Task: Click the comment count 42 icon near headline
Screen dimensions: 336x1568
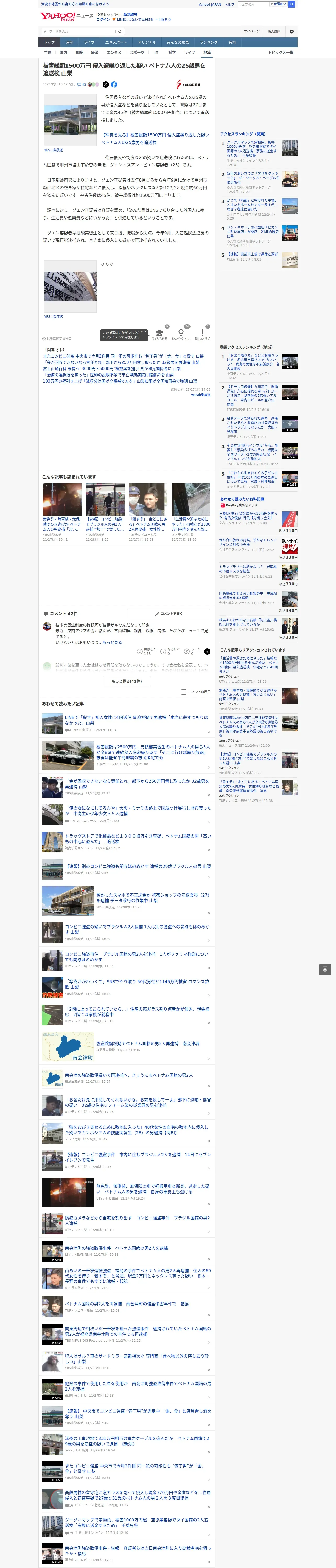Action: pyautogui.click(x=82, y=85)
